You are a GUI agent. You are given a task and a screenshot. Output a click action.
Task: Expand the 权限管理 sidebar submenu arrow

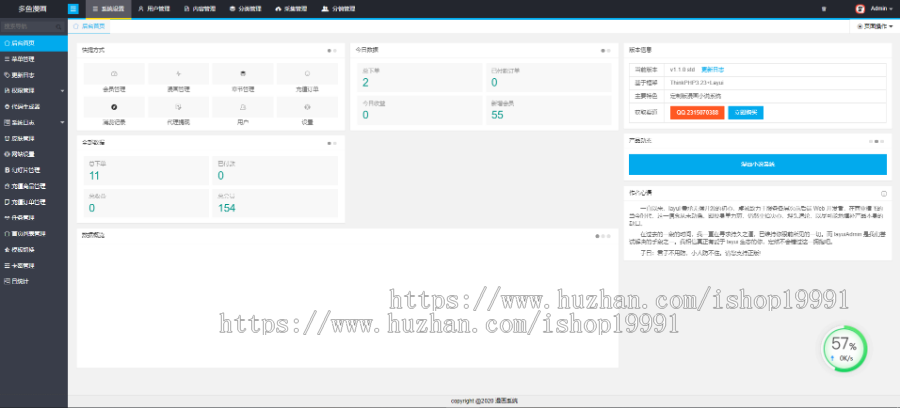[62, 91]
